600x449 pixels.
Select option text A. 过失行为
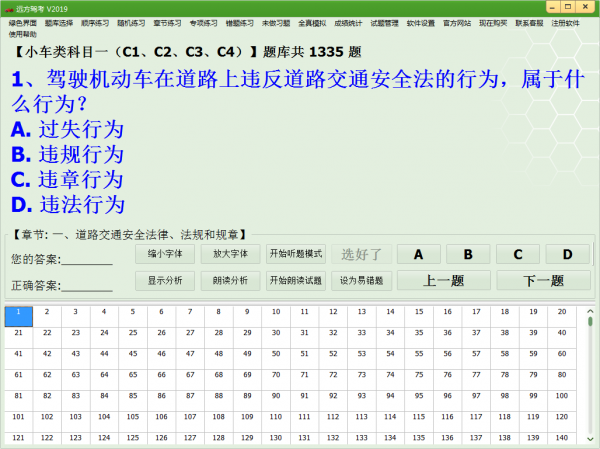click(67, 129)
